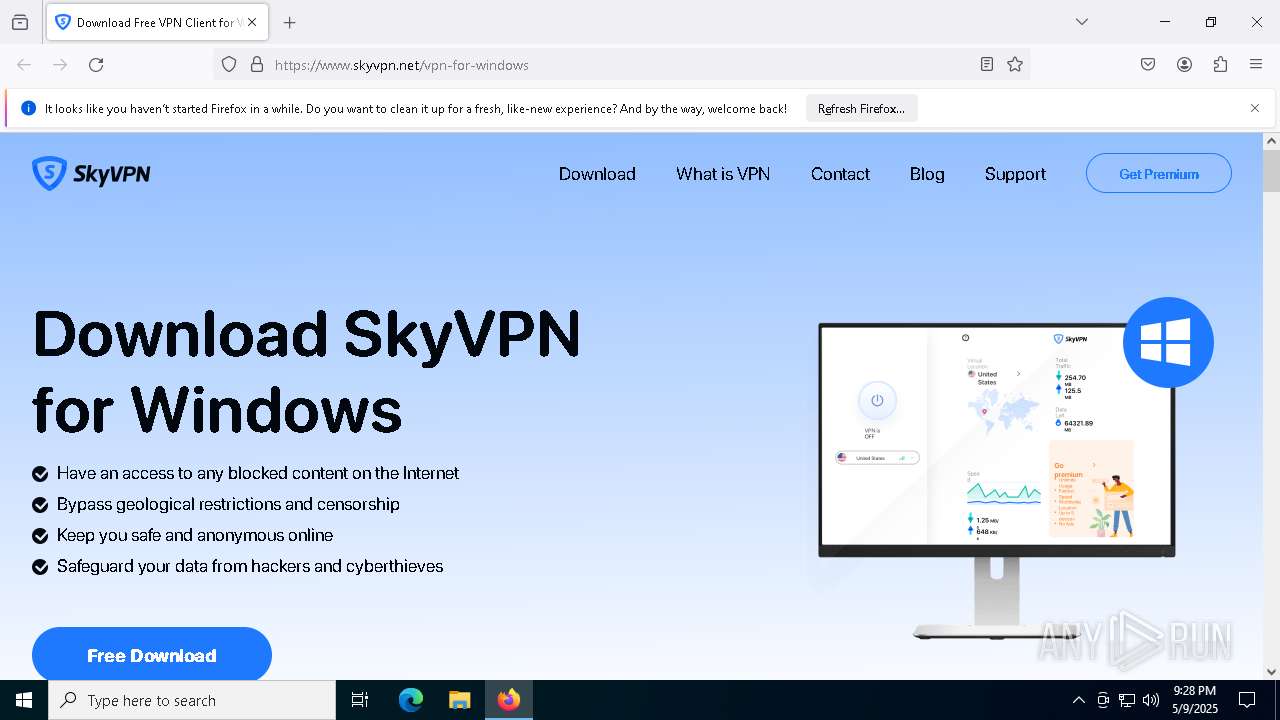Open a new tab with plus button
The height and width of the screenshot is (720, 1280).
pos(290,22)
